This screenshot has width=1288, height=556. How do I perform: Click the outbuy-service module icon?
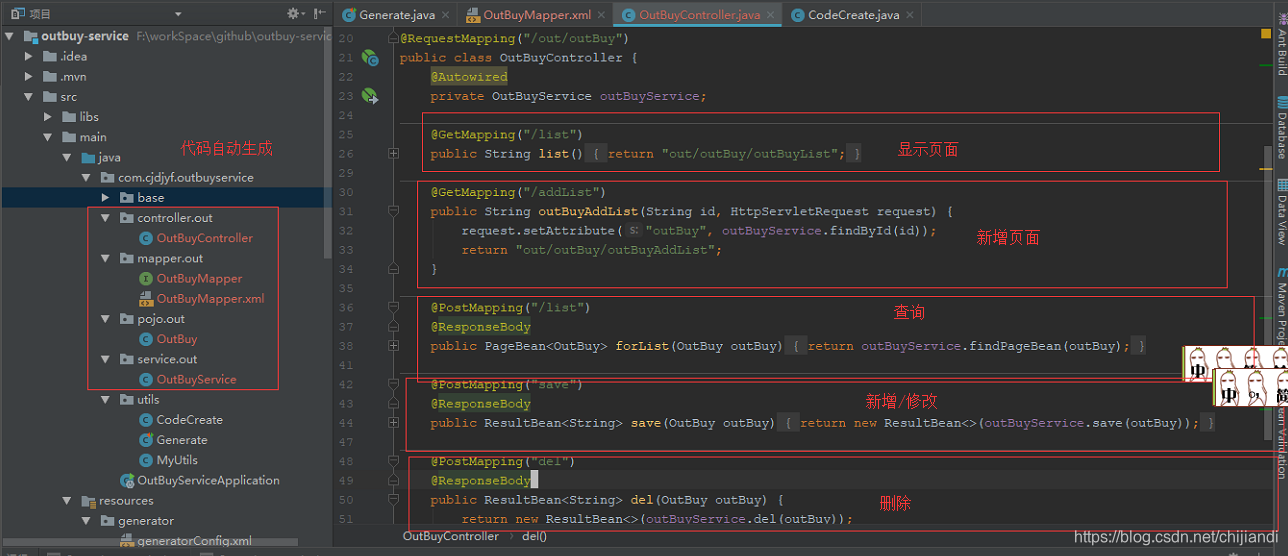(x=29, y=36)
